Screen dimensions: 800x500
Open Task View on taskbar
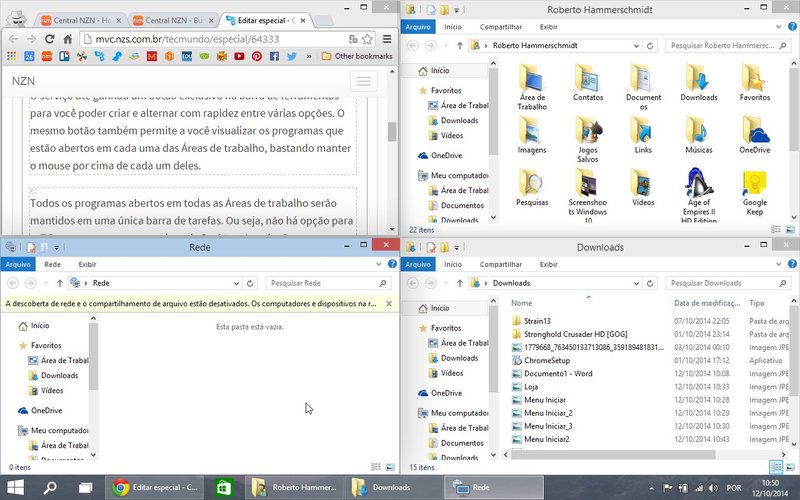pyautogui.click(x=85, y=488)
